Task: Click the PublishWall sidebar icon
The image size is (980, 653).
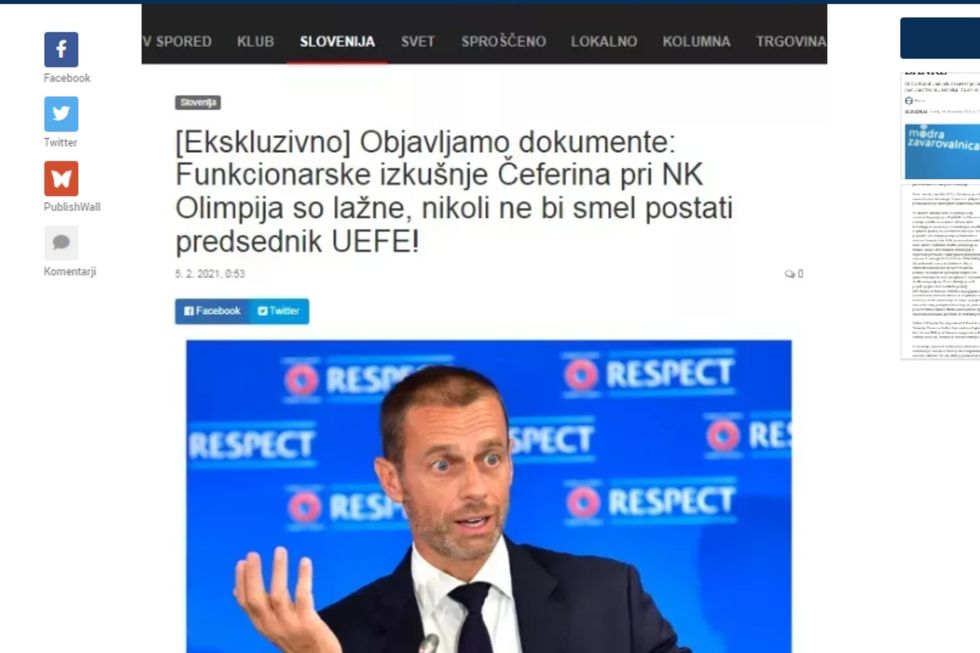Action: click(x=61, y=178)
